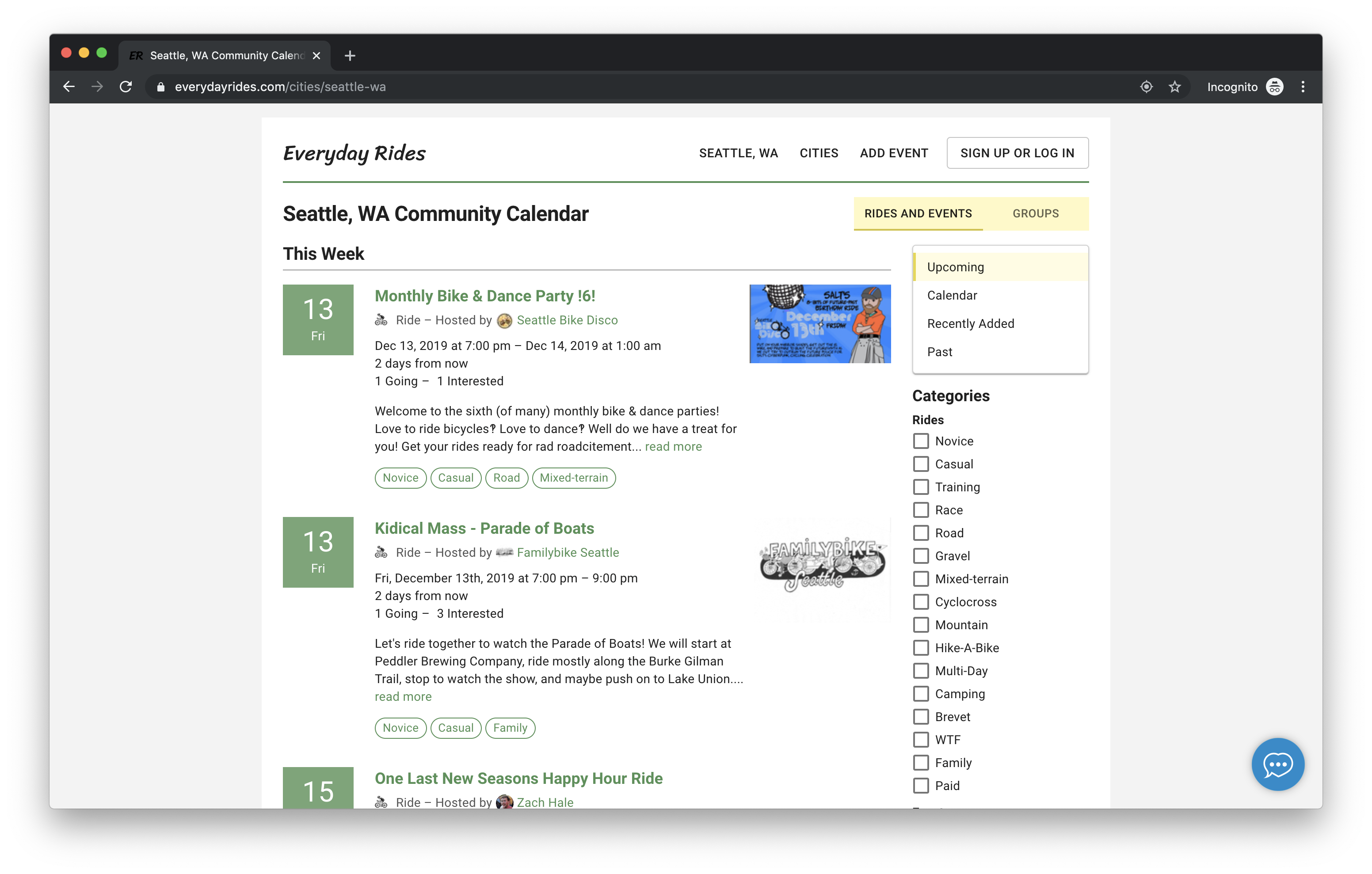Select Recently Added from the sorting list
Screen dimensions: 1372x874
970,323
